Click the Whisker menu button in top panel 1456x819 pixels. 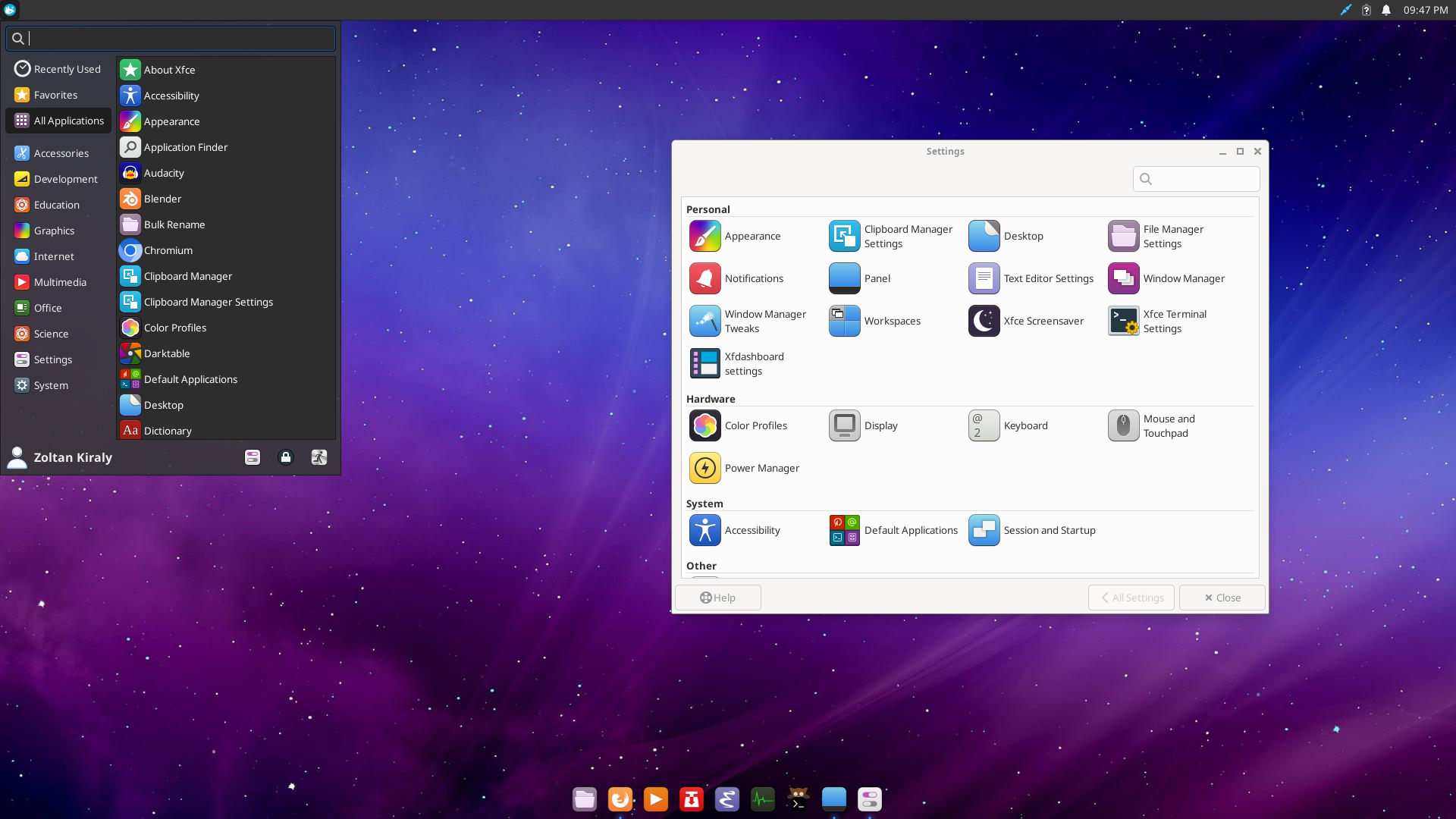(10, 10)
